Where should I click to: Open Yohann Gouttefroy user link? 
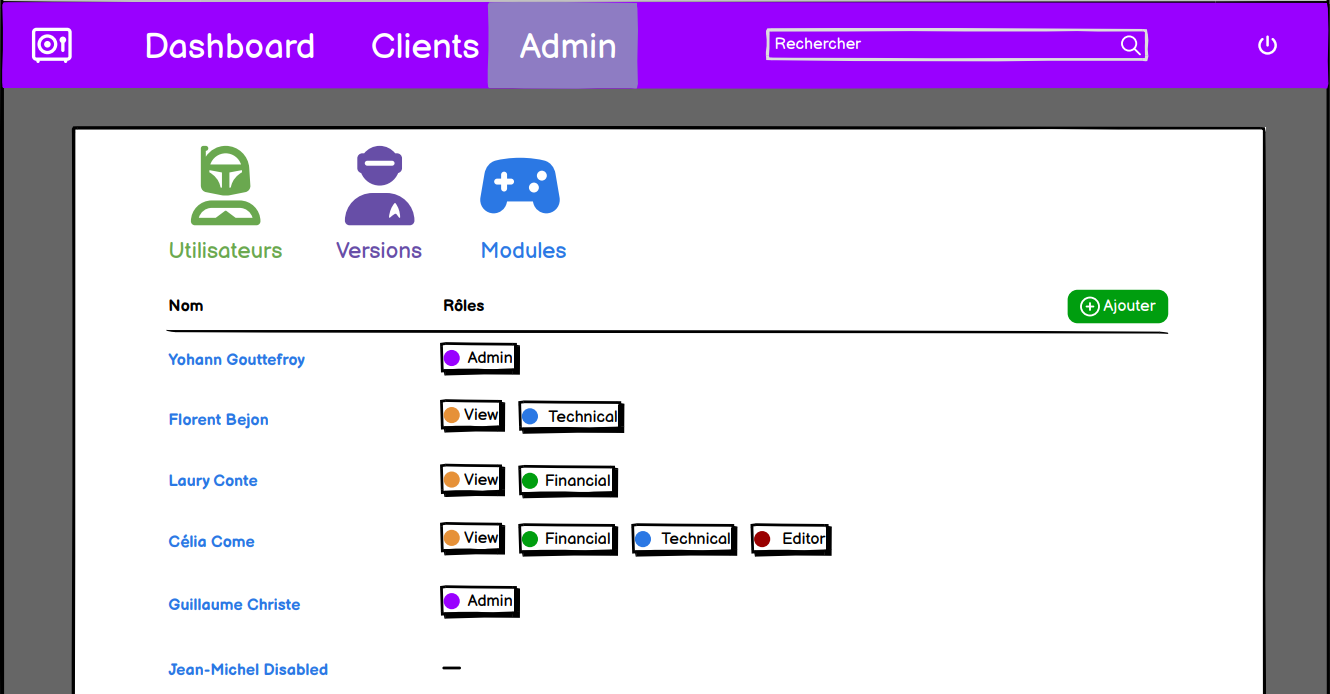click(237, 360)
